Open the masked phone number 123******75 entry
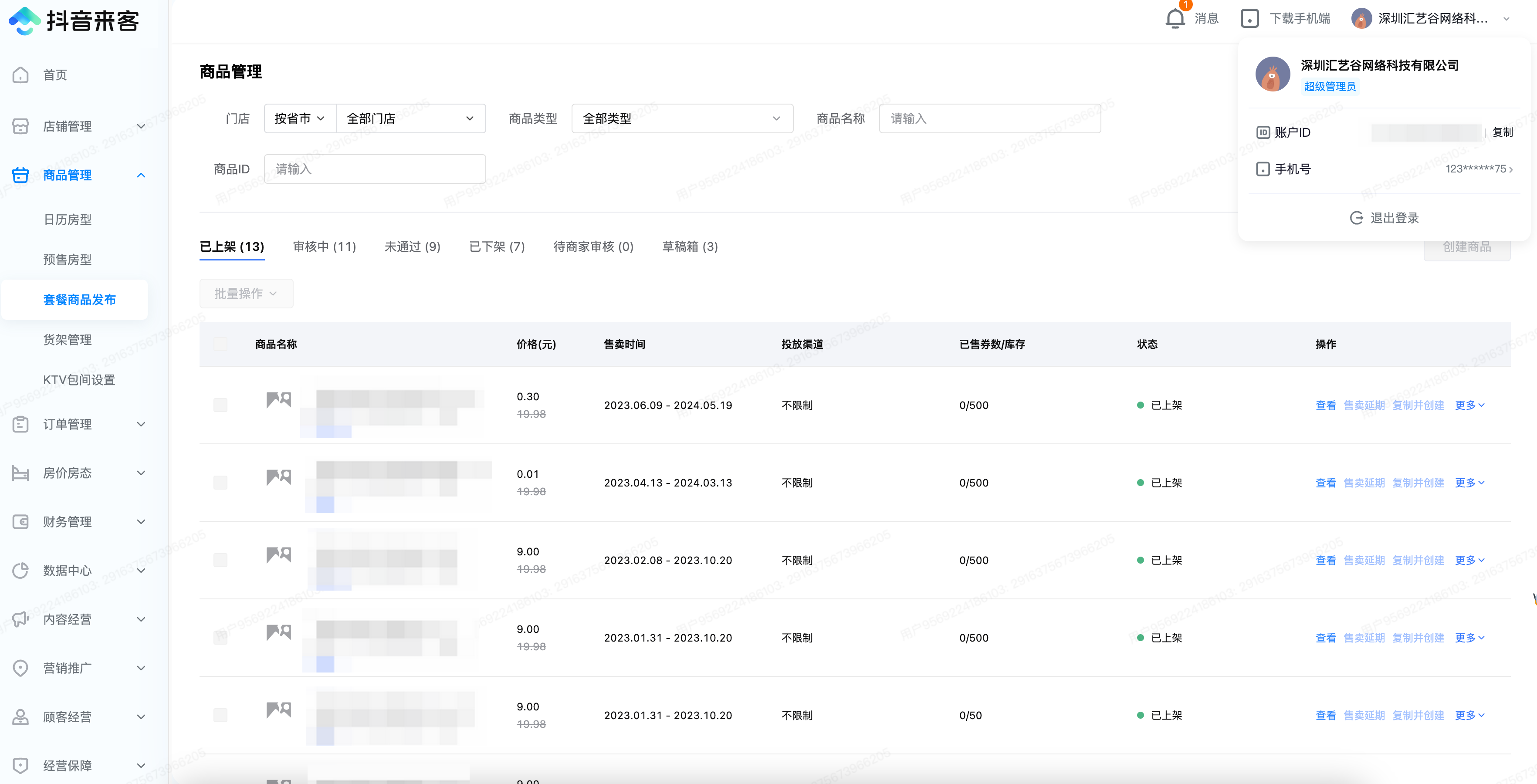Image resolution: width=1537 pixels, height=784 pixels. click(x=1479, y=169)
